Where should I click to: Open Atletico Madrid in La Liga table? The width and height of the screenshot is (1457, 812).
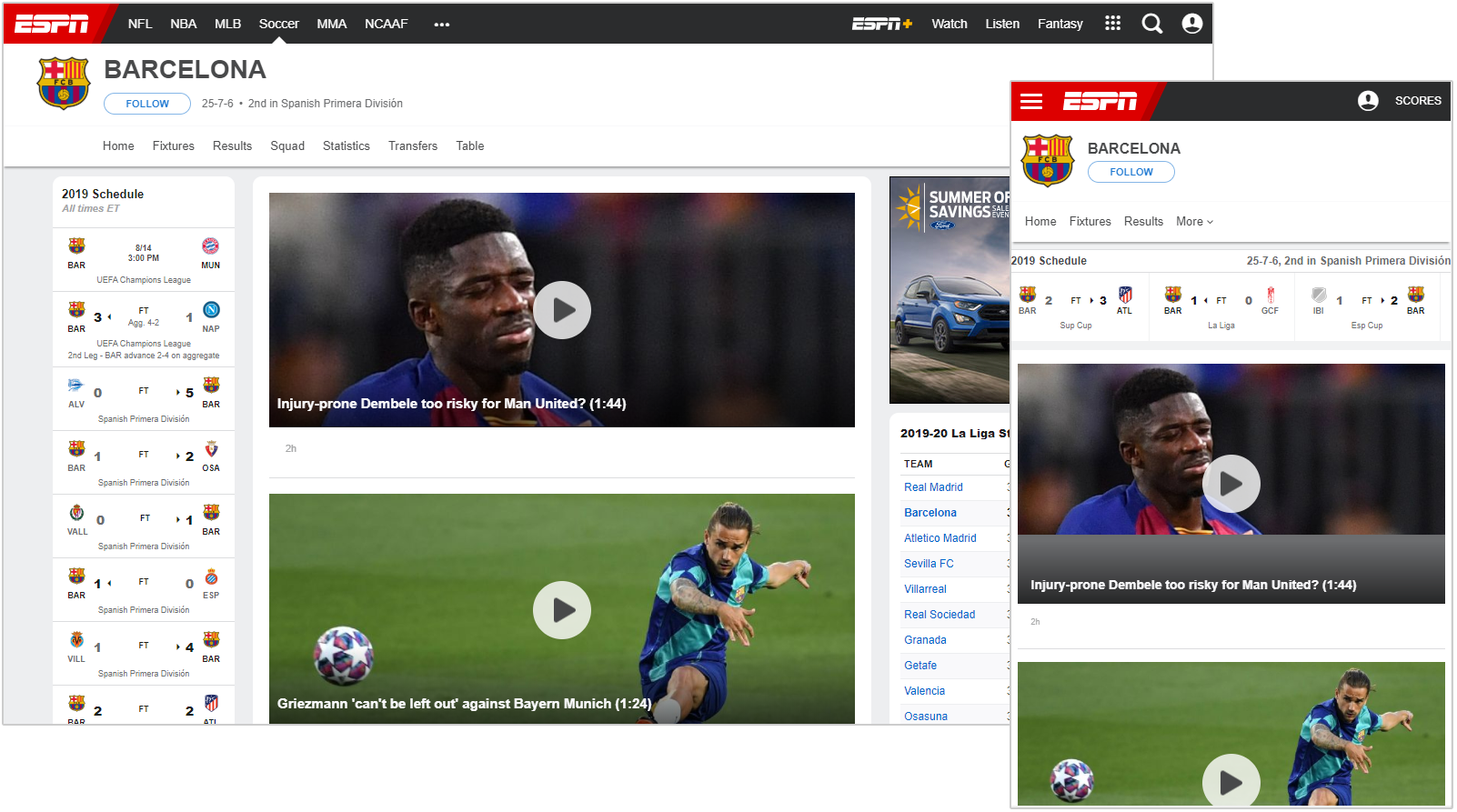[x=940, y=538]
